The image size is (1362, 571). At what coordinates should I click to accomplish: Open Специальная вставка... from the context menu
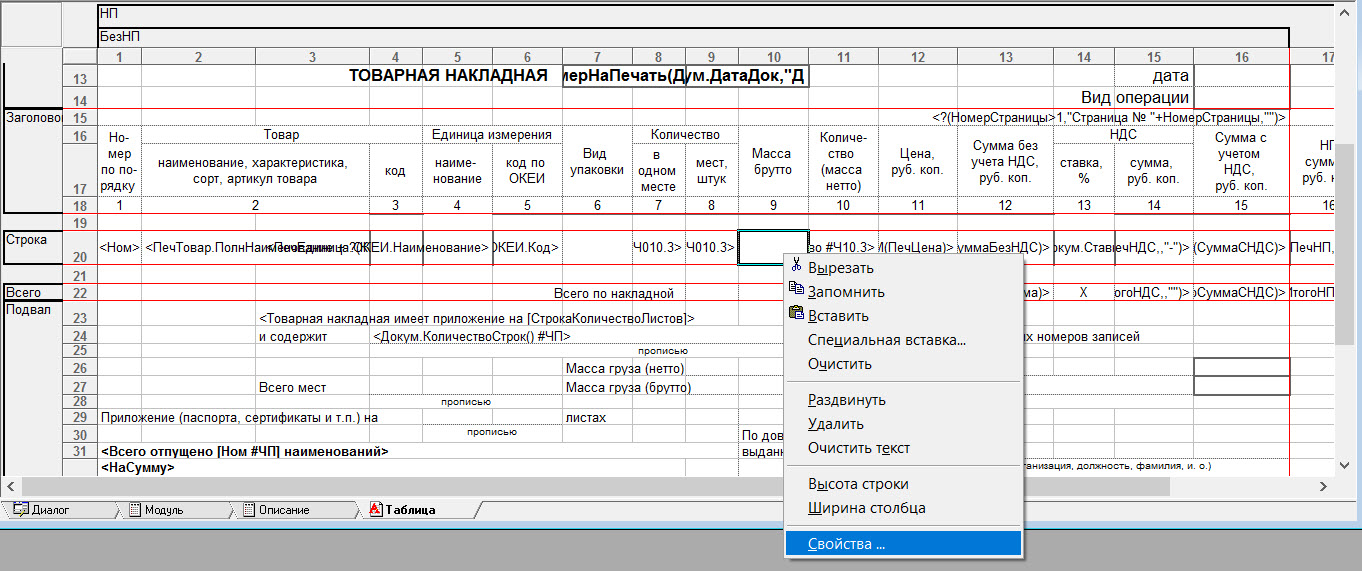[x=903, y=340]
